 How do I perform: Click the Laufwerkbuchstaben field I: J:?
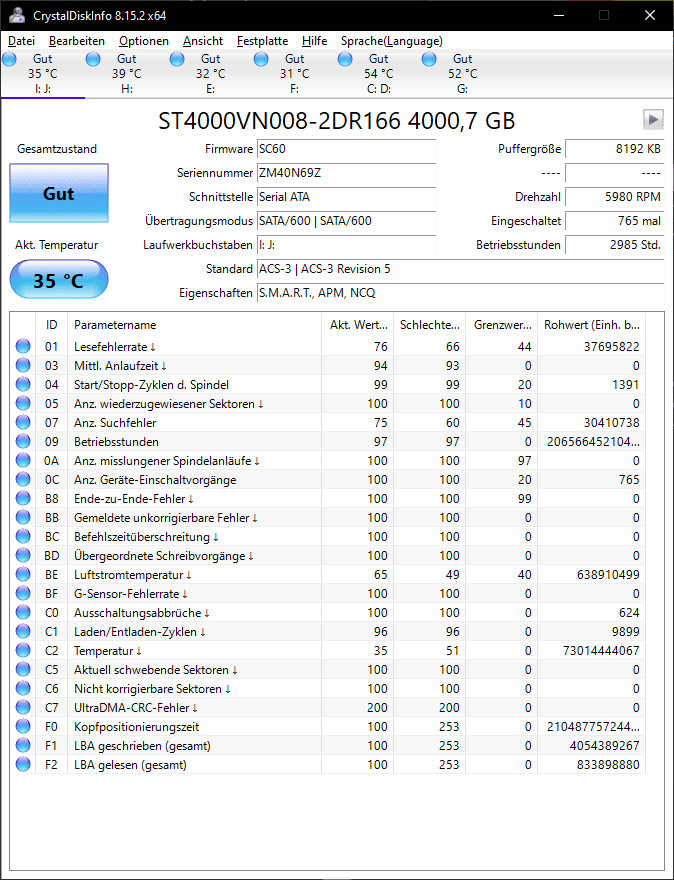pos(346,245)
